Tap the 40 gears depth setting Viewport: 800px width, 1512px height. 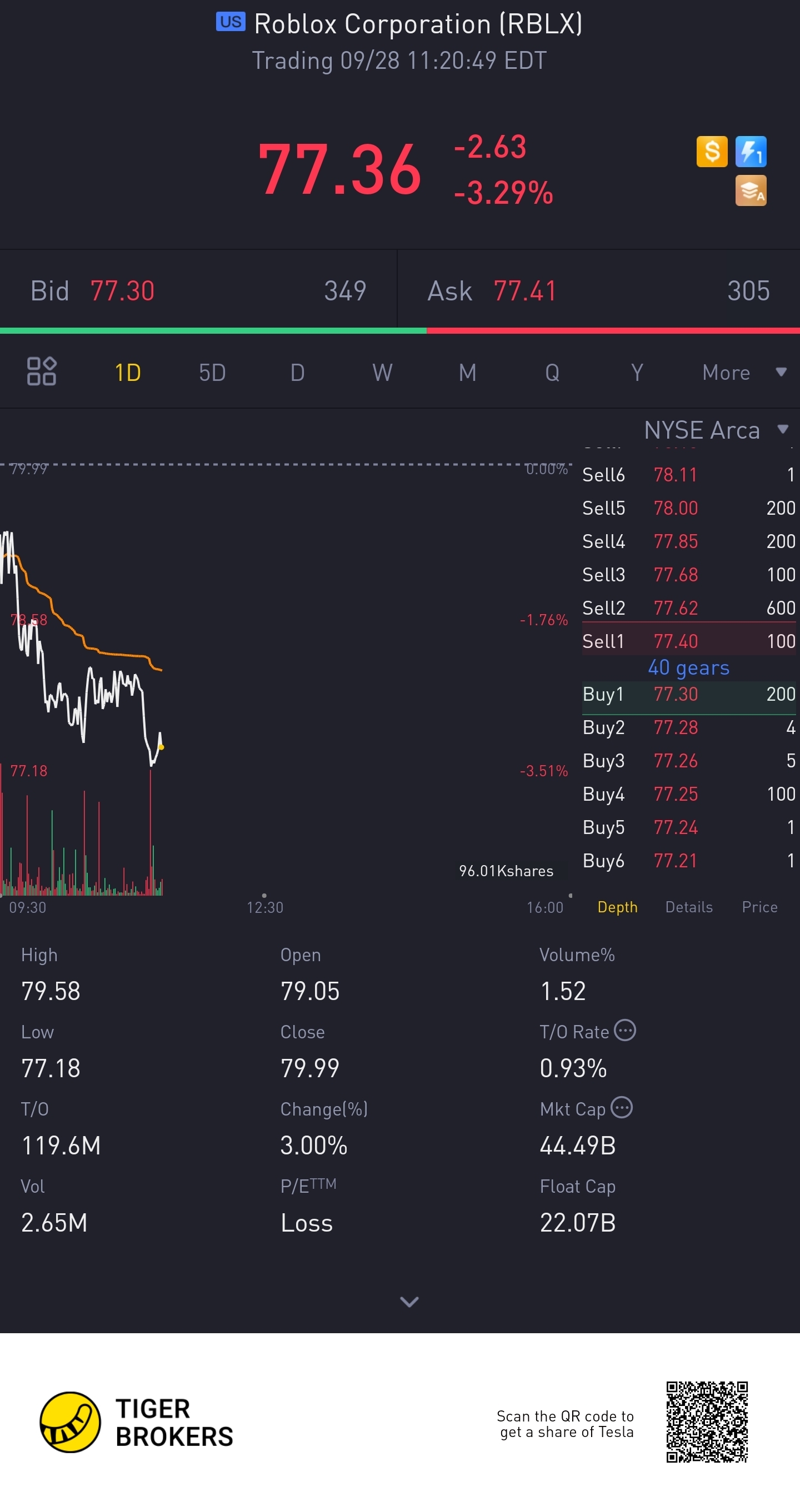tap(689, 667)
